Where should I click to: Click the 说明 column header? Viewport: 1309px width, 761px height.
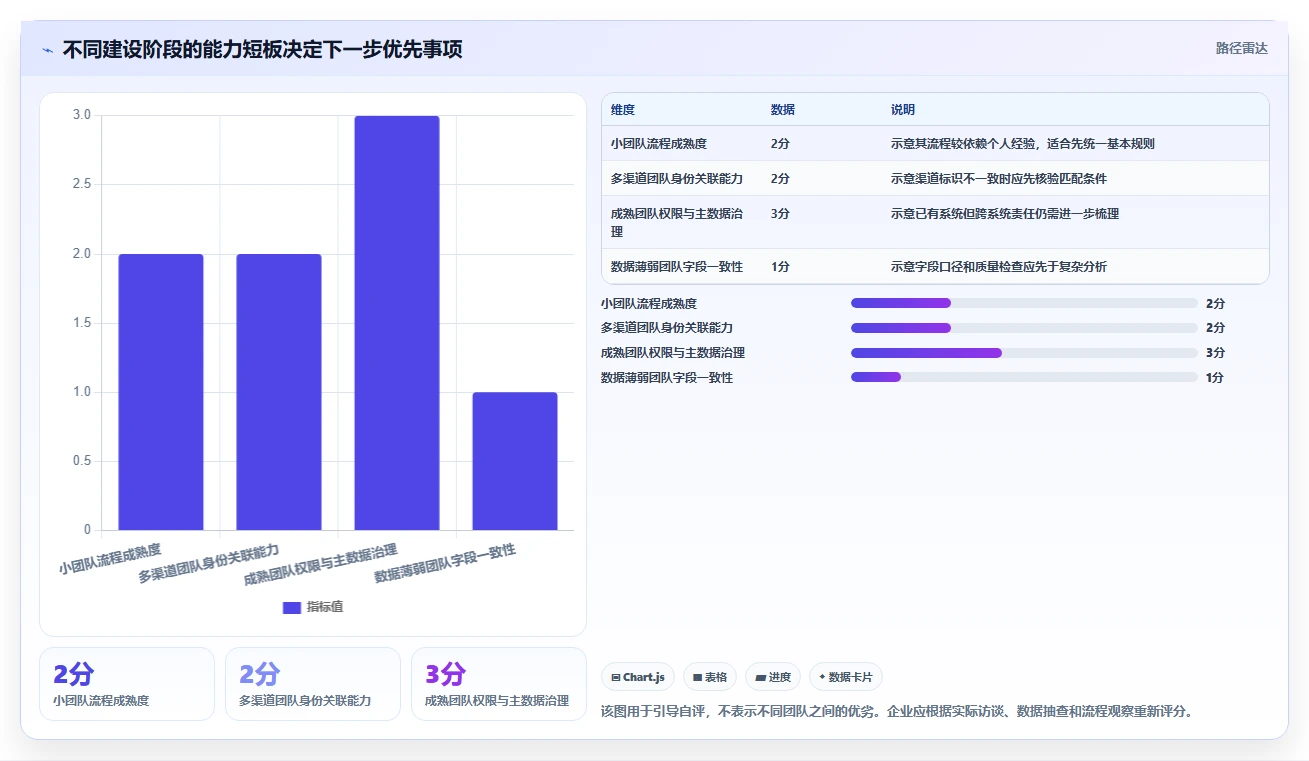click(903, 110)
